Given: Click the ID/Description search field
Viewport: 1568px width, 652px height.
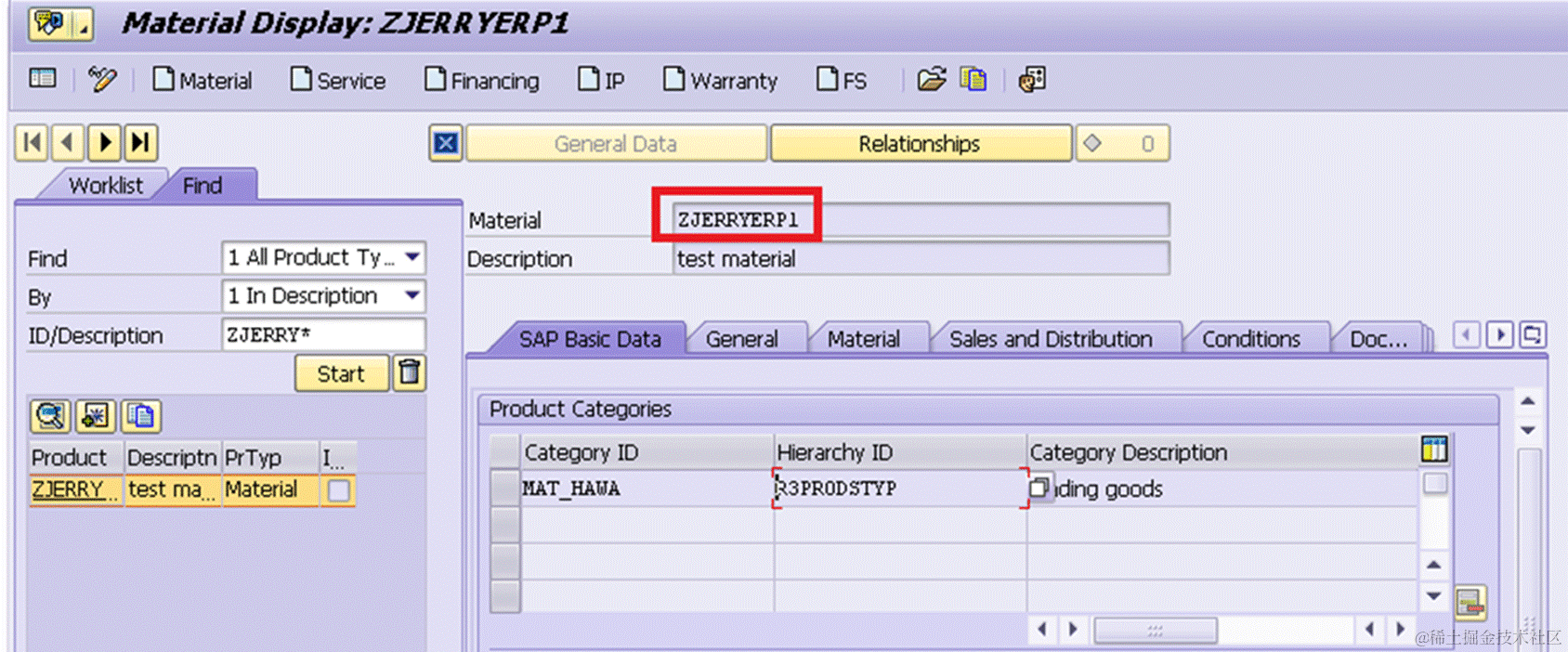Looking at the screenshot, I should (x=323, y=334).
